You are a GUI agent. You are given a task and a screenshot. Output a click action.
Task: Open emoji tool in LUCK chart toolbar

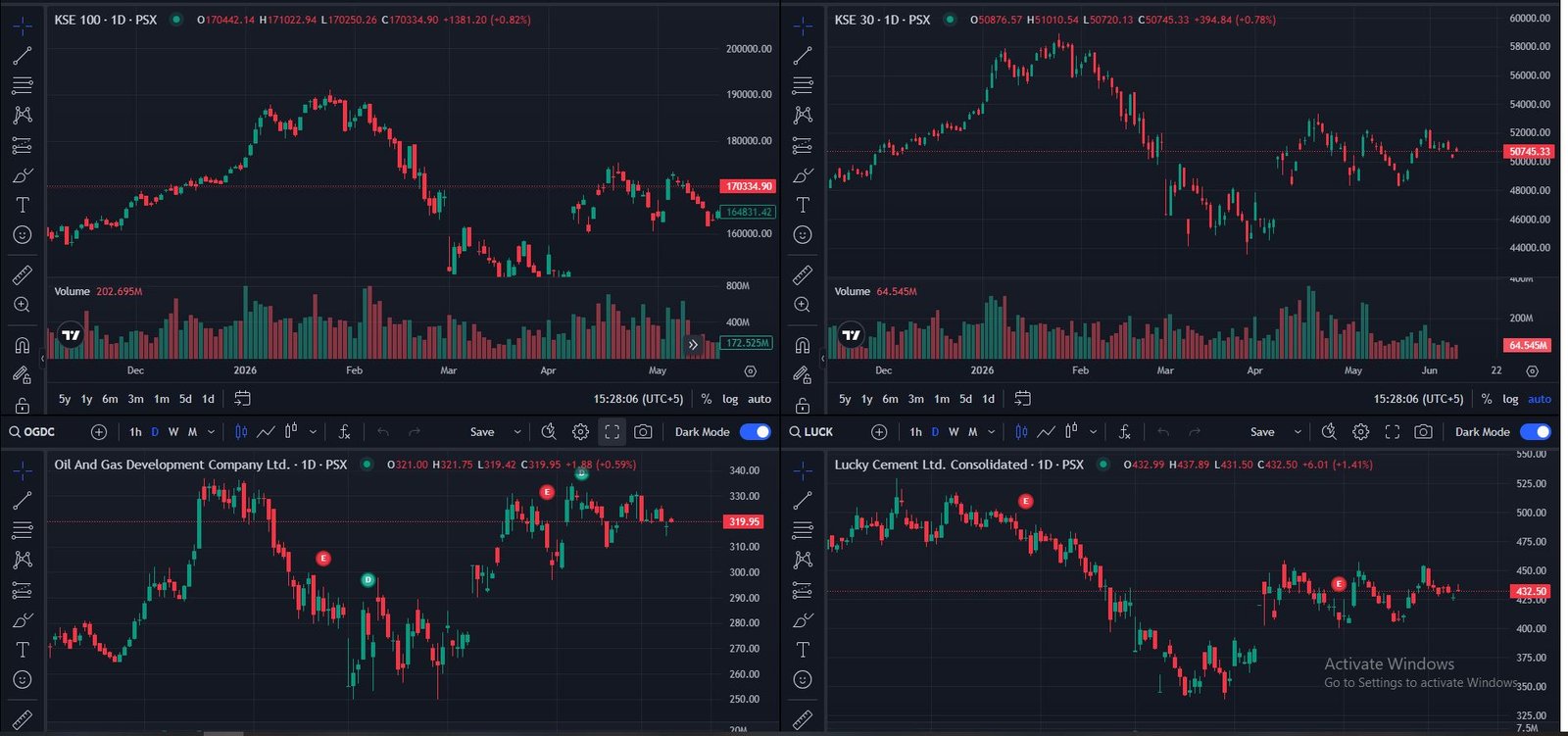[x=803, y=679]
